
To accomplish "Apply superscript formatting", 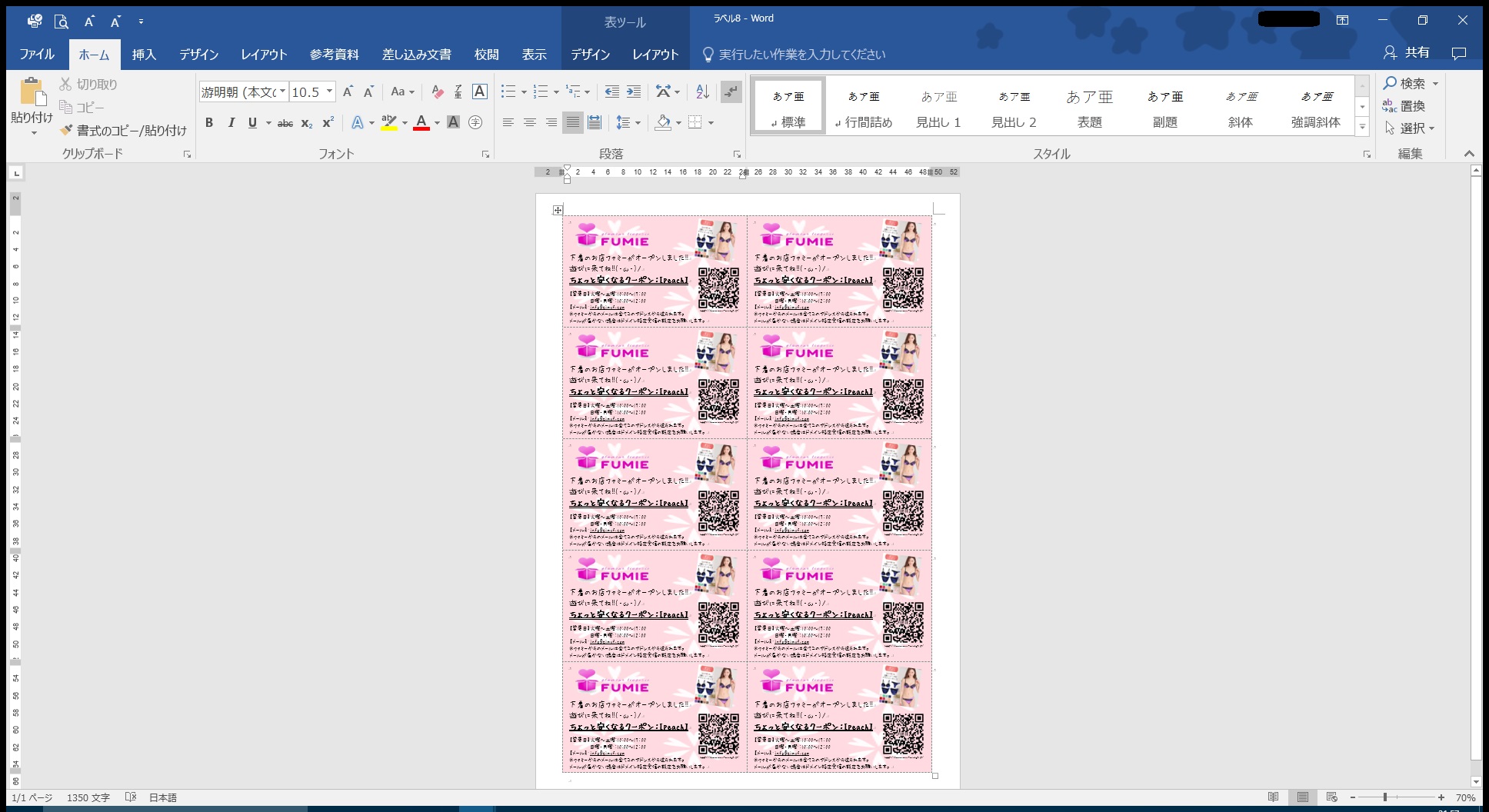I will click(328, 123).
